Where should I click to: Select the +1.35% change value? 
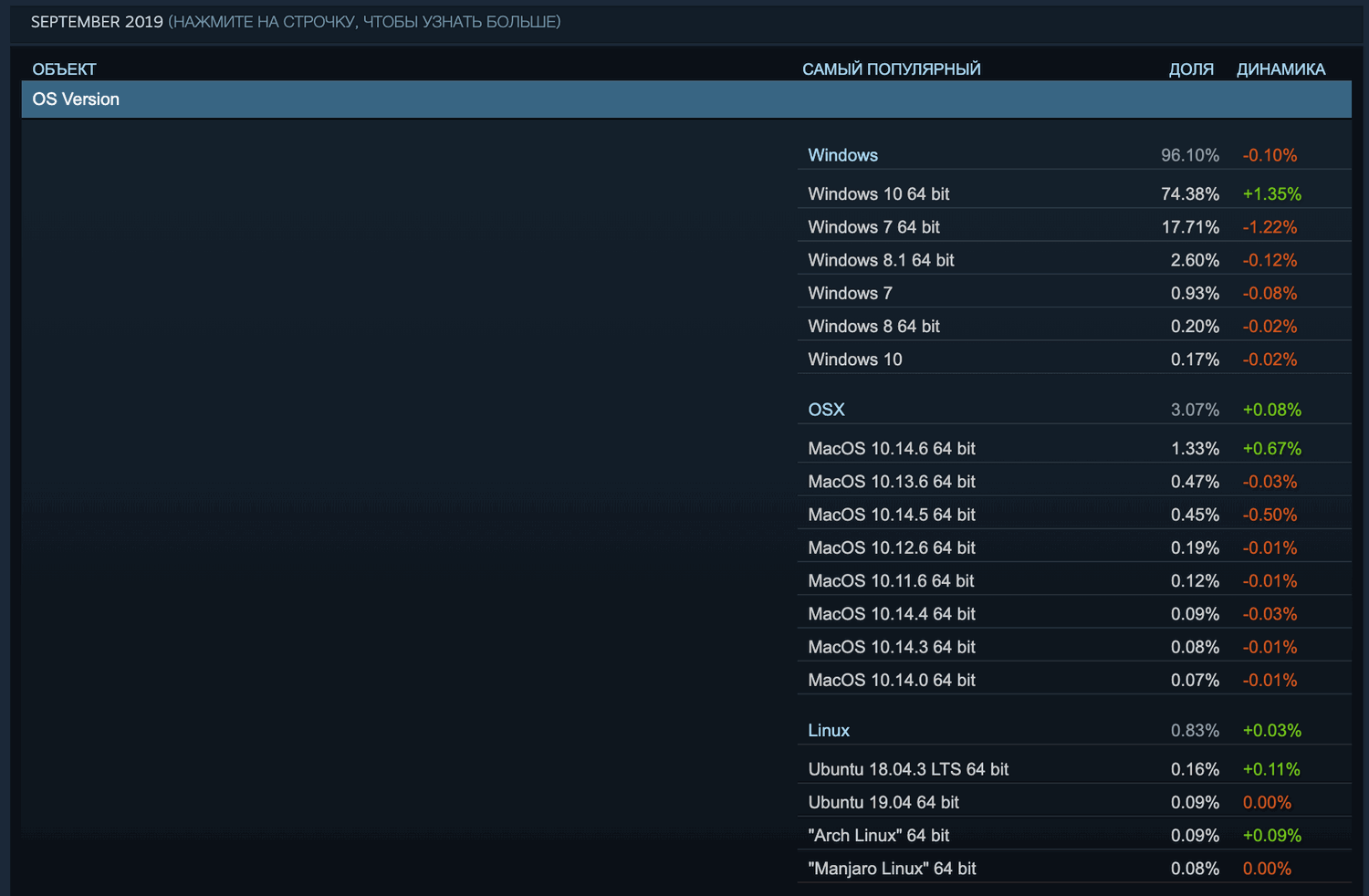tap(1272, 193)
